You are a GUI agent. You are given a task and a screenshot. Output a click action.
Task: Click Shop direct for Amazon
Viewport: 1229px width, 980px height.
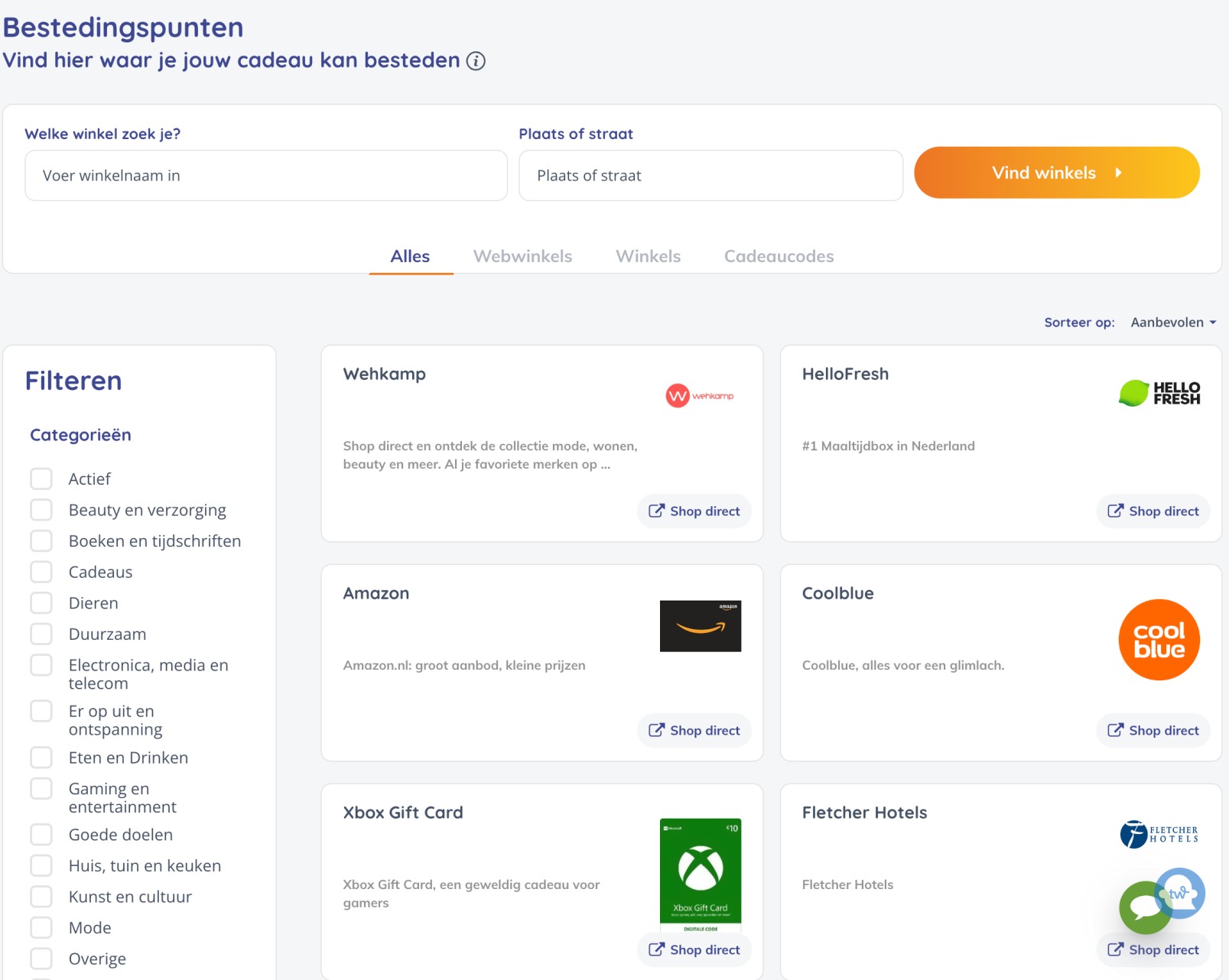click(694, 731)
